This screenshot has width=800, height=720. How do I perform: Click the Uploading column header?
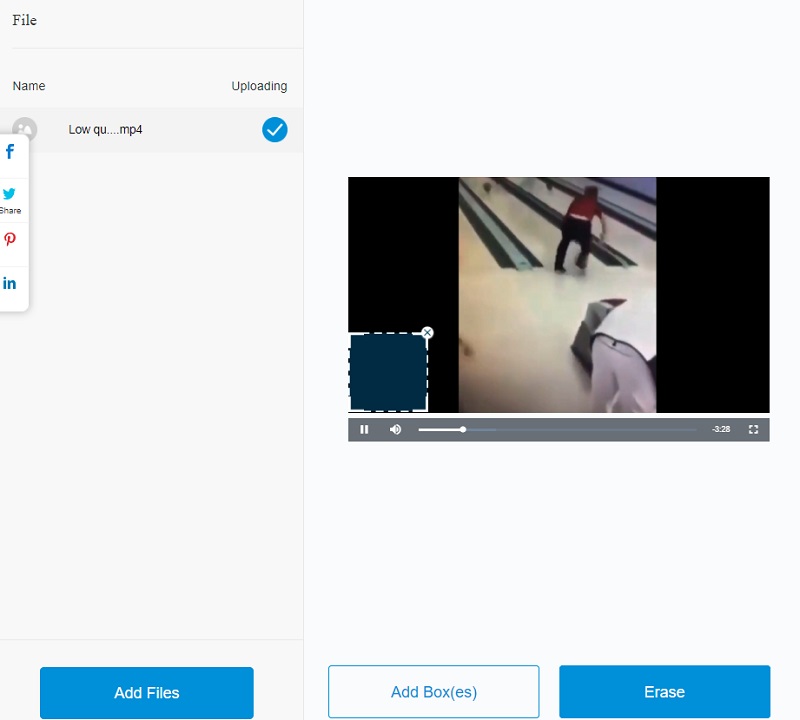(259, 86)
